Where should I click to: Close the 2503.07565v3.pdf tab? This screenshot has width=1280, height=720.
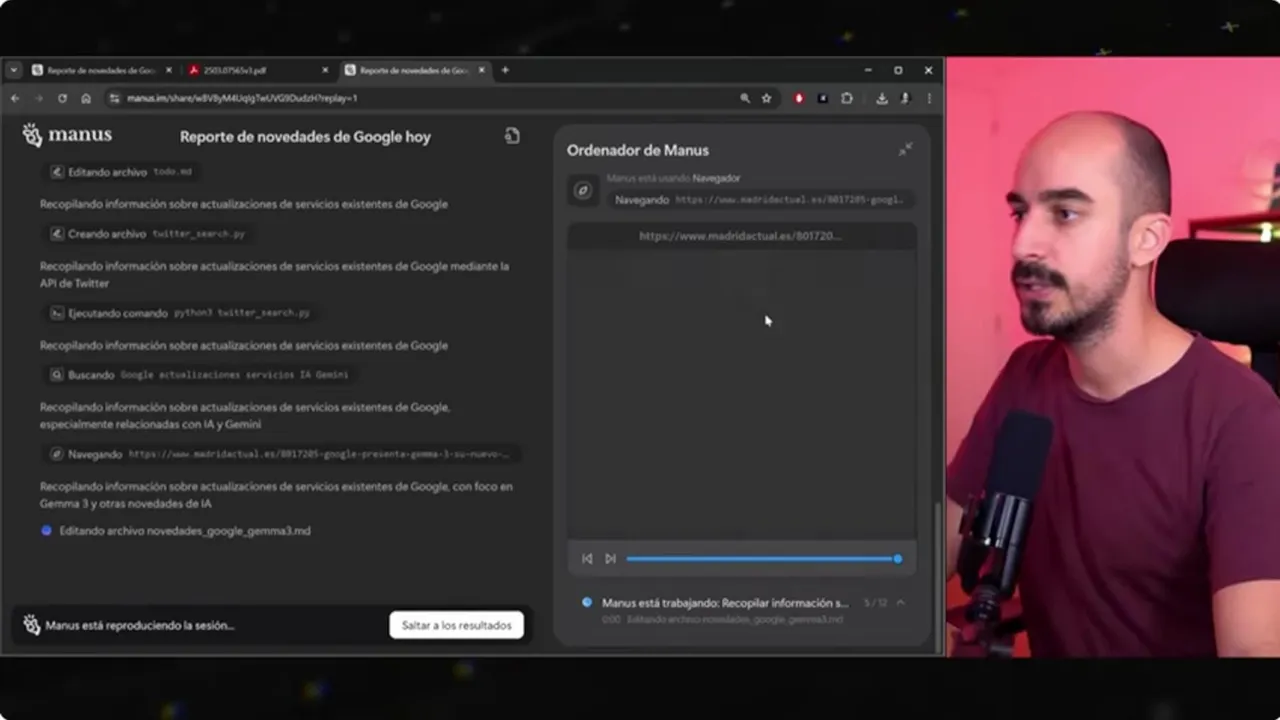click(x=325, y=70)
